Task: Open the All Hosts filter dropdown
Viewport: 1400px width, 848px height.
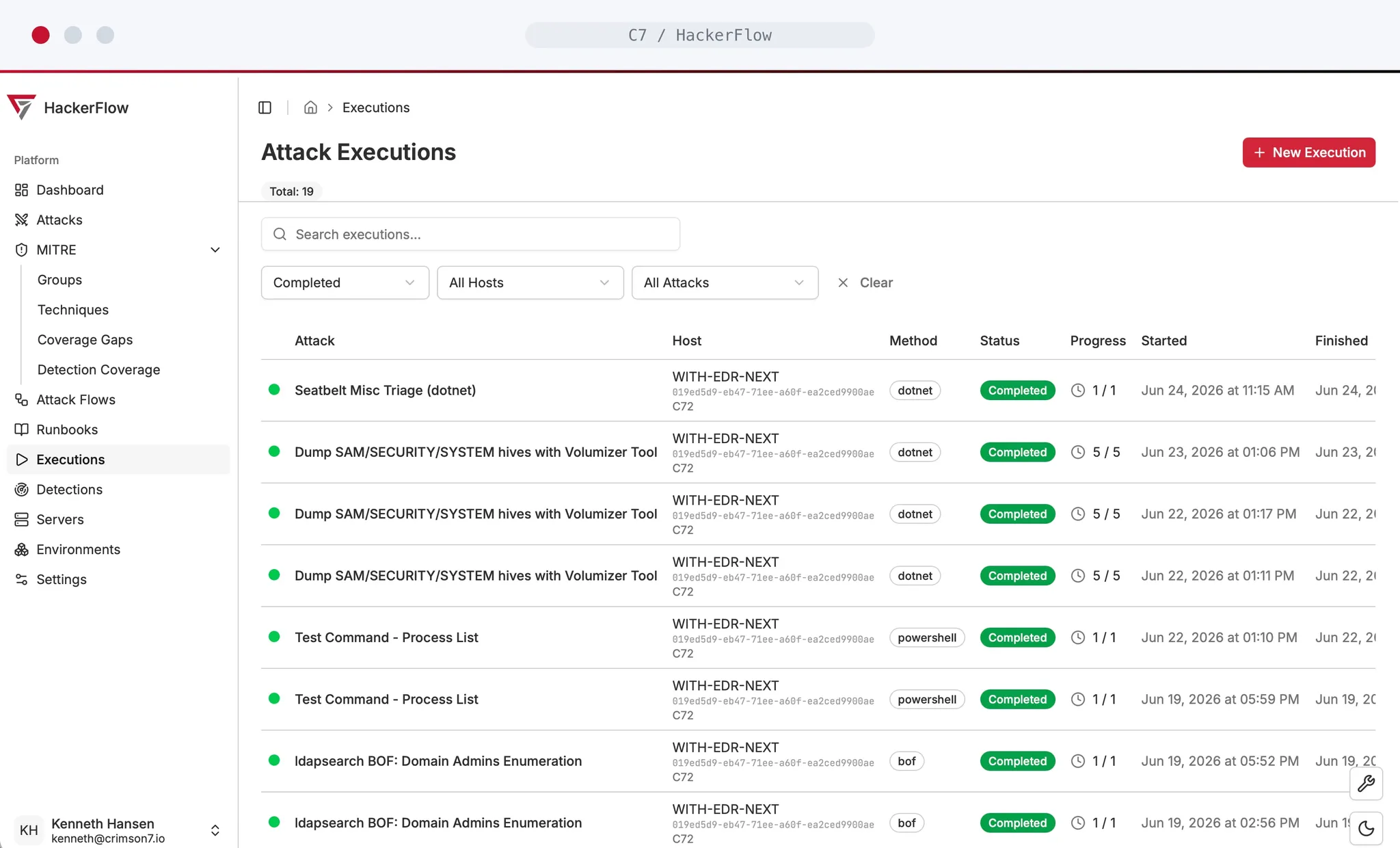Action: pos(530,282)
